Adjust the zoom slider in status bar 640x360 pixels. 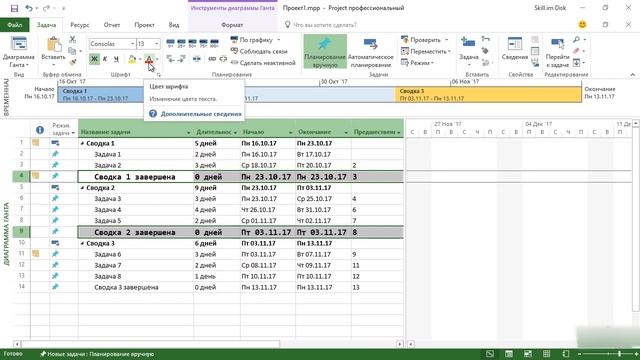pyautogui.click(x=609, y=354)
